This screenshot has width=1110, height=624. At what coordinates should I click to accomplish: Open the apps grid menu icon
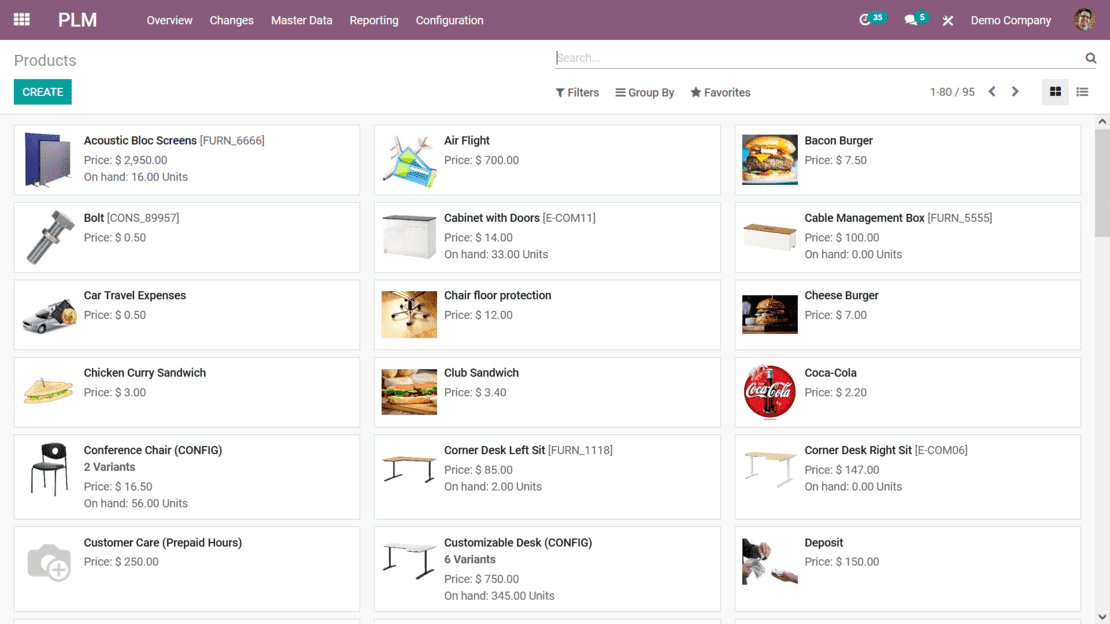point(21,20)
